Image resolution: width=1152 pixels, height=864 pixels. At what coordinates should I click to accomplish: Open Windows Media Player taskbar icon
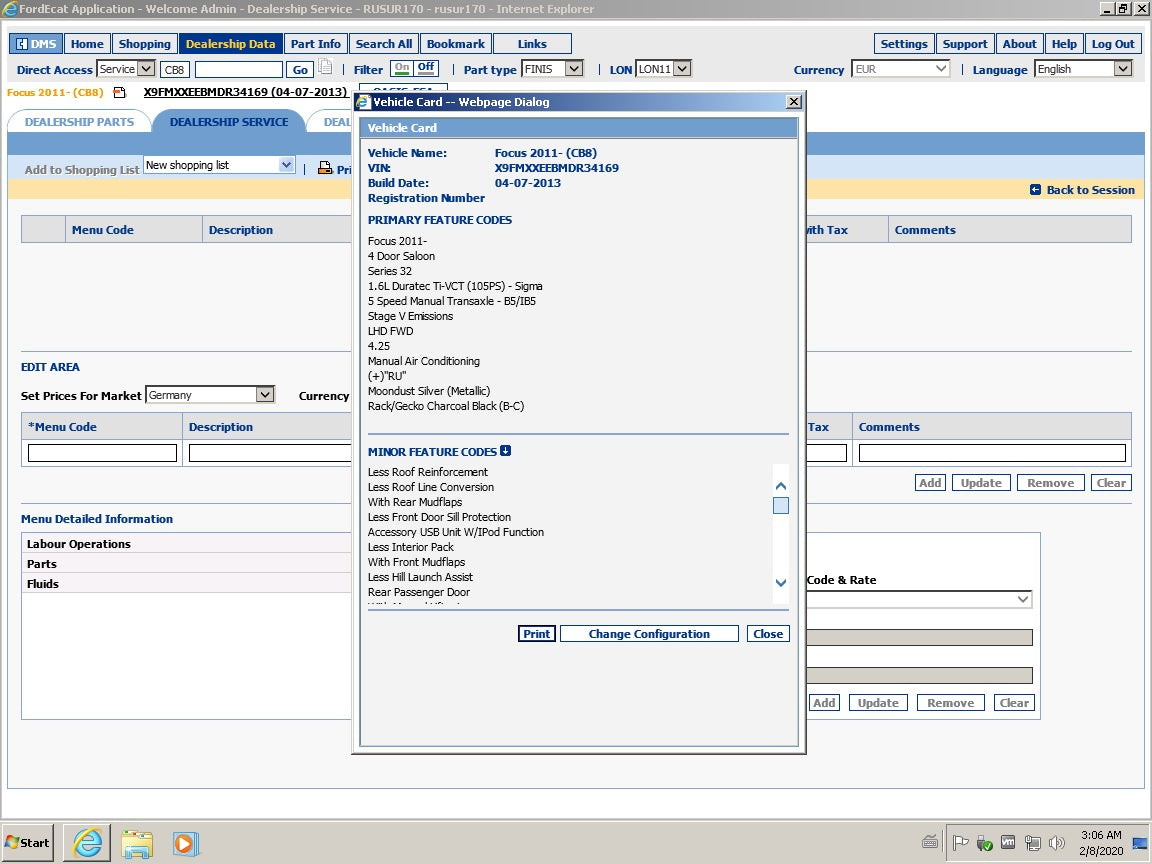(186, 842)
